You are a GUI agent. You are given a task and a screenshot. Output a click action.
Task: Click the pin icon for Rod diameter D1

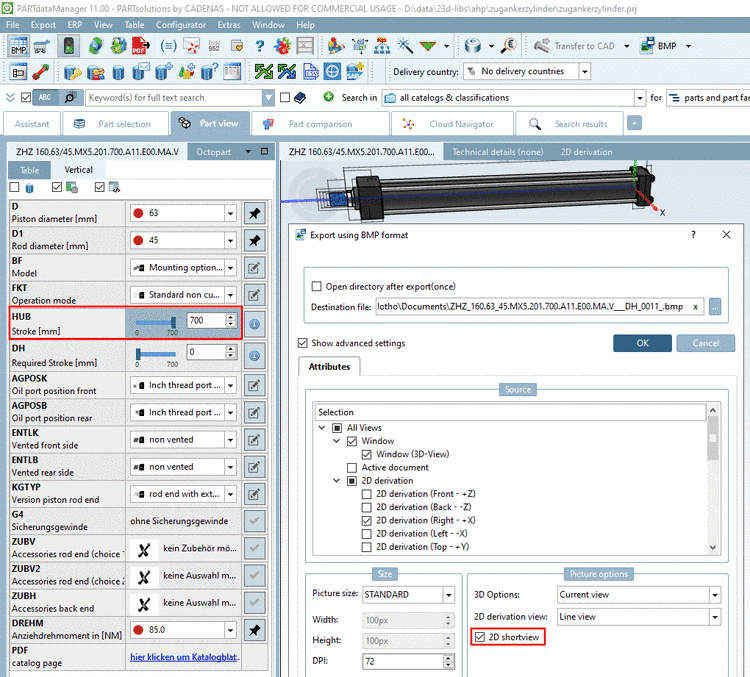254,241
